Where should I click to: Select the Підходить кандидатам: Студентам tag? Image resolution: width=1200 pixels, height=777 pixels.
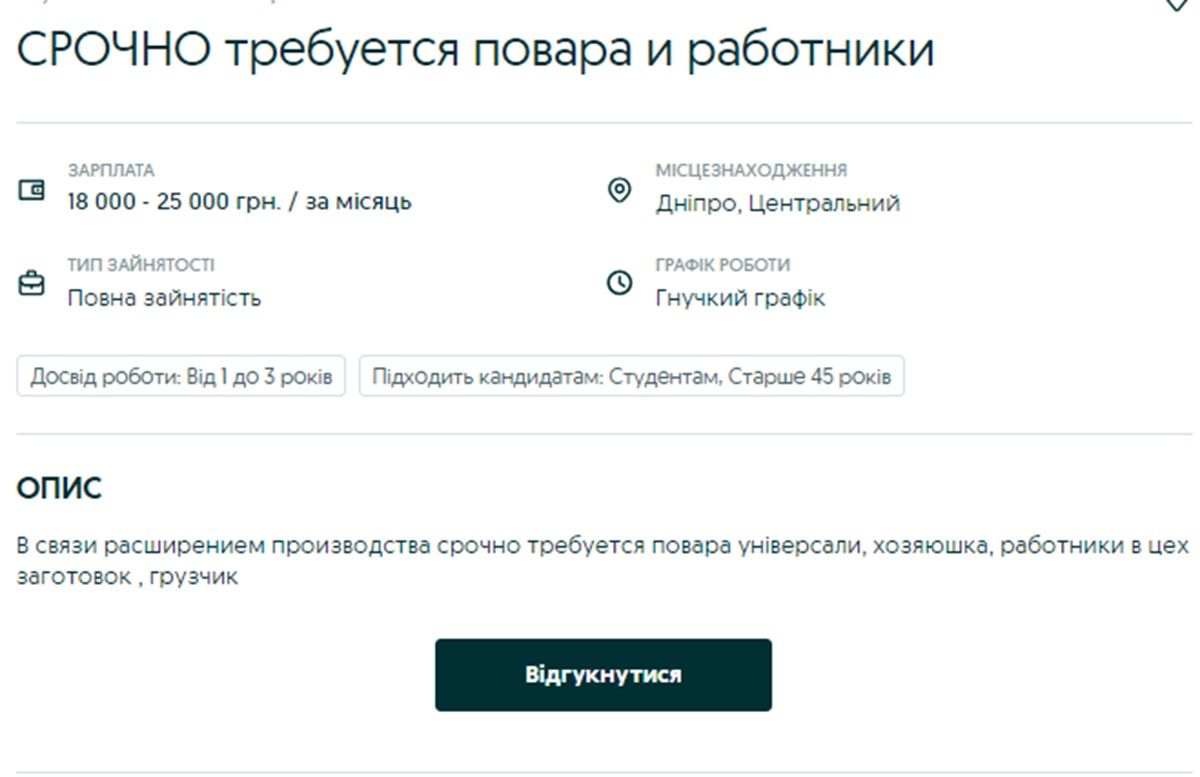[x=634, y=377]
